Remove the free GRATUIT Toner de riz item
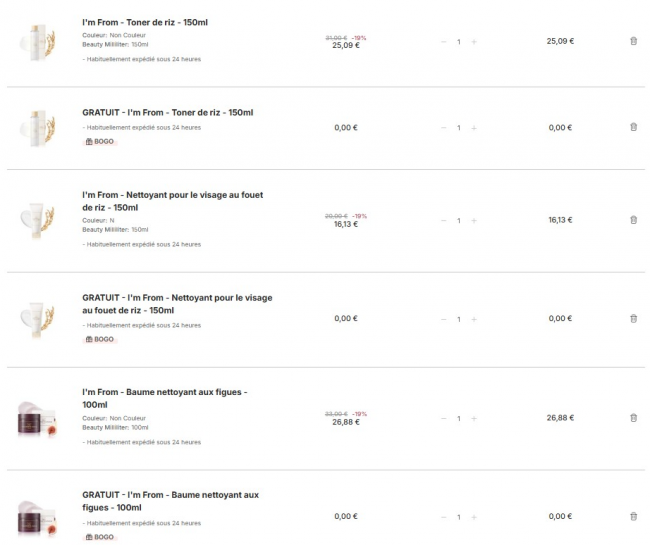650x545 pixels. (x=633, y=127)
